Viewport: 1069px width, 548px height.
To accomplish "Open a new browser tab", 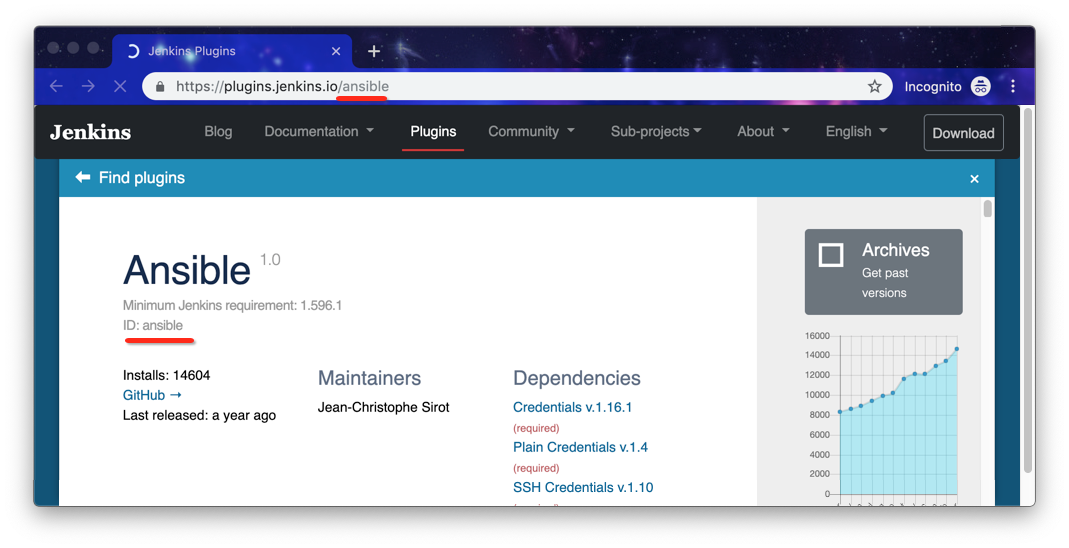I will pyautogui.click(x=374, y=51).
